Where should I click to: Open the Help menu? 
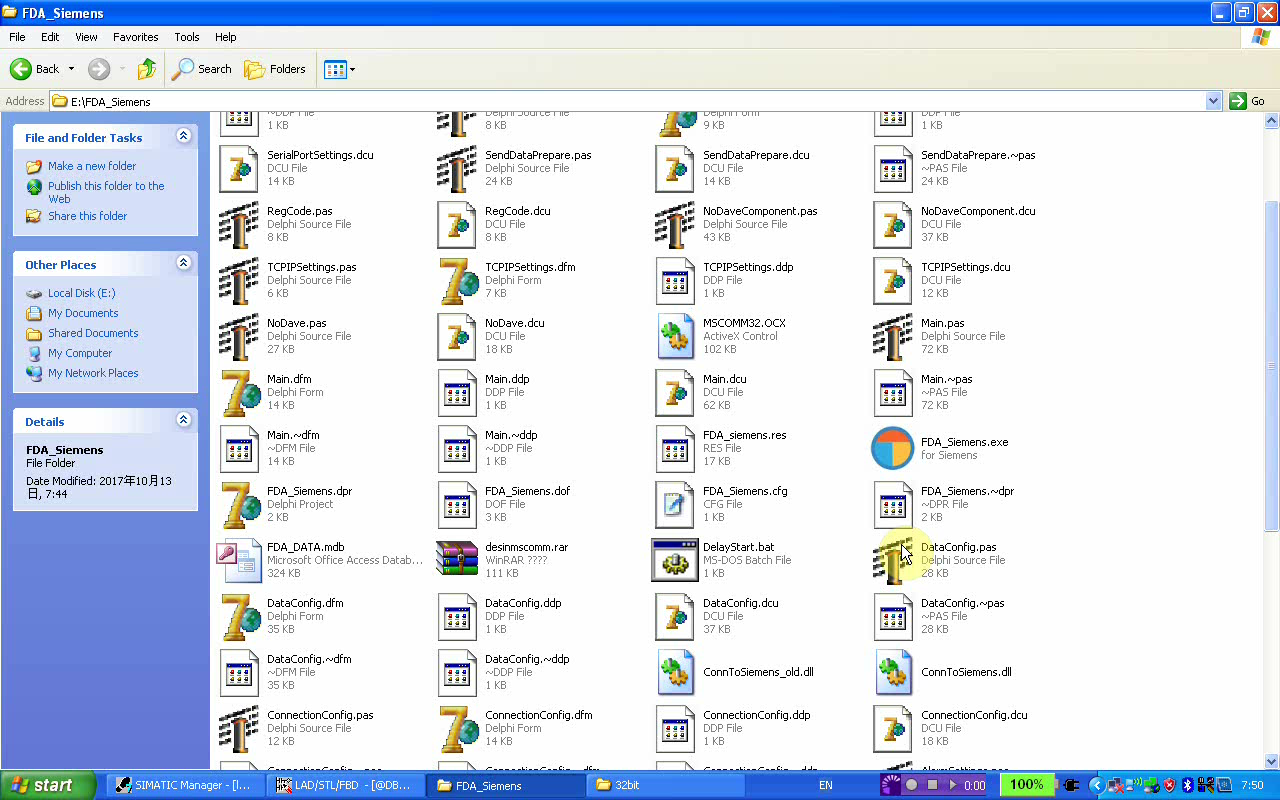(226, 37)
